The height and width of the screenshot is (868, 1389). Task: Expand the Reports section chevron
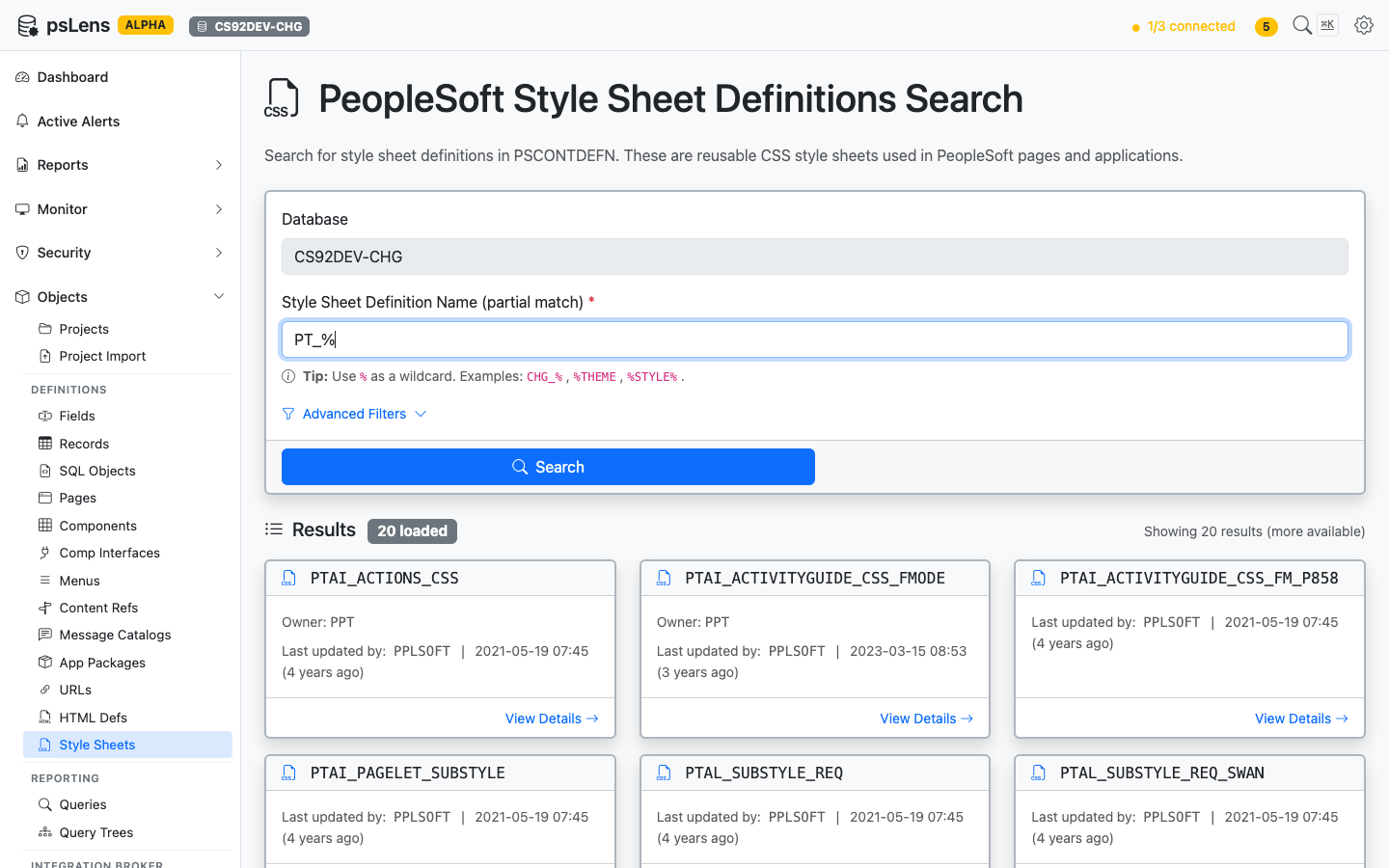219,165
